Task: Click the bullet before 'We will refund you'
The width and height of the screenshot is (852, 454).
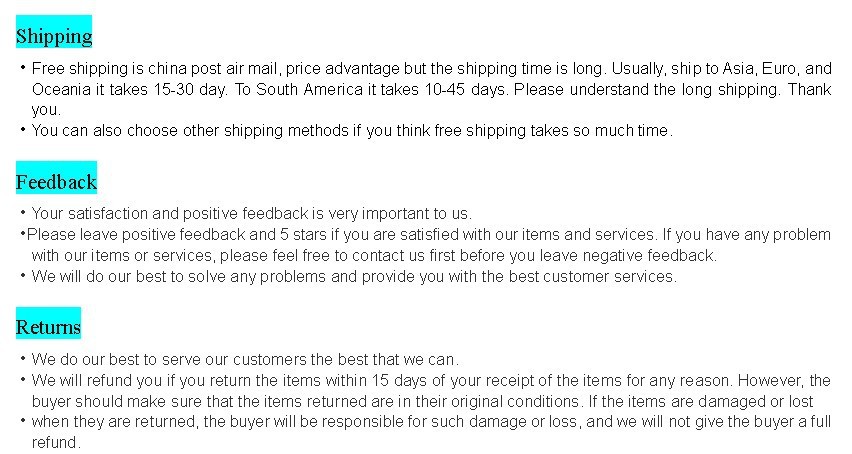Action: pyautogui.click(x=23, y=380)
